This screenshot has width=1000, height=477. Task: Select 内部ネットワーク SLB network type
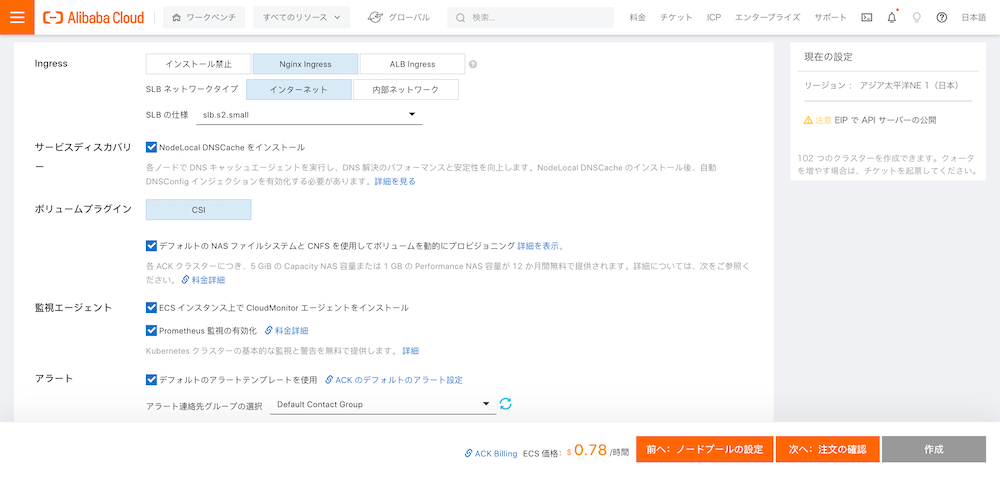(x=405, y=90)
